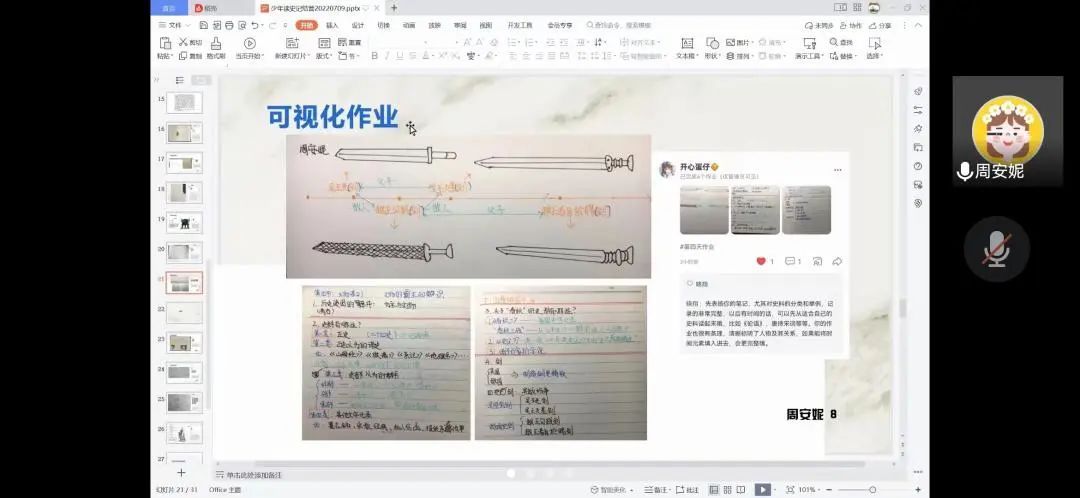Viewport: 1080px width, 498px height.
Task: Open a new tab with the plus button
Action: [394, 8]
